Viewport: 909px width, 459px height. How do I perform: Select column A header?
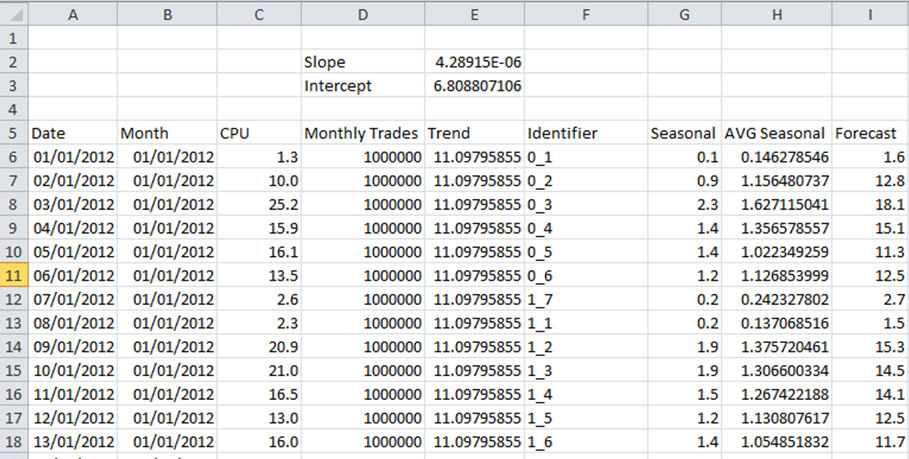(x=72, y=14)
